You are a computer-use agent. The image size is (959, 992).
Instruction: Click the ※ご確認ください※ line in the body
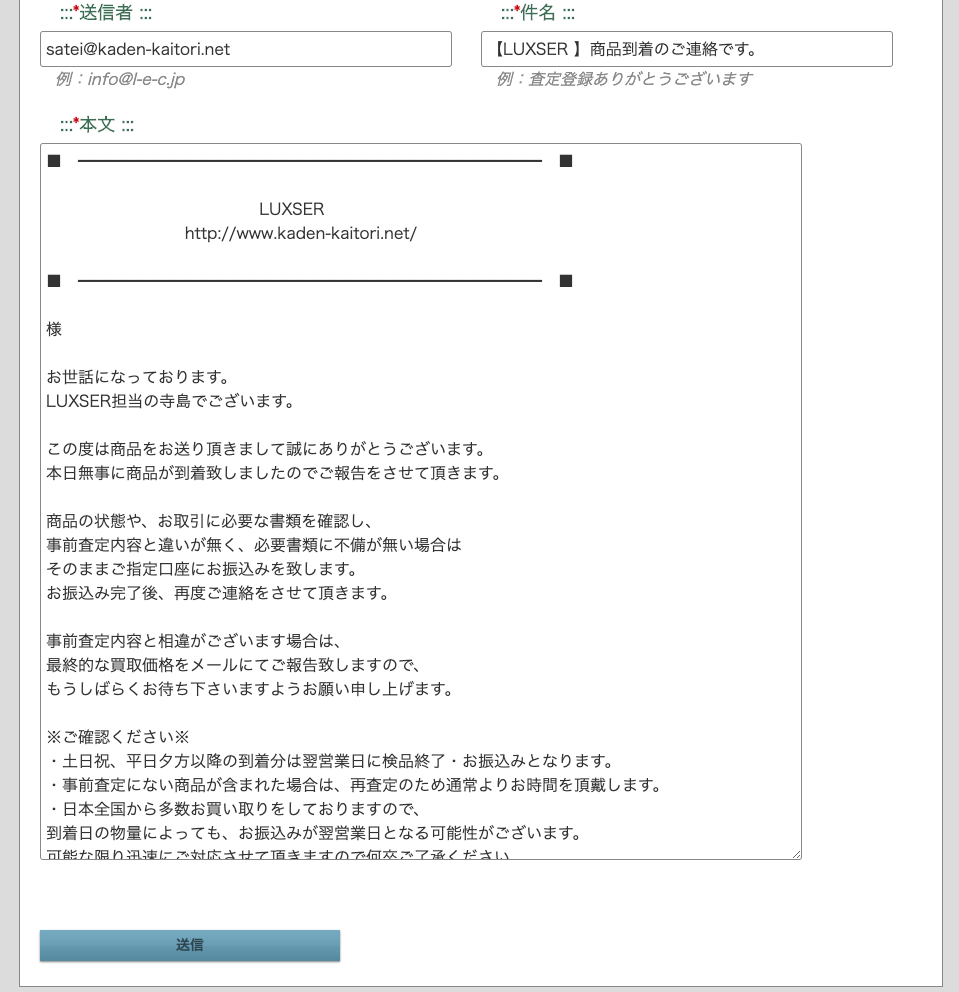[117, 737]
